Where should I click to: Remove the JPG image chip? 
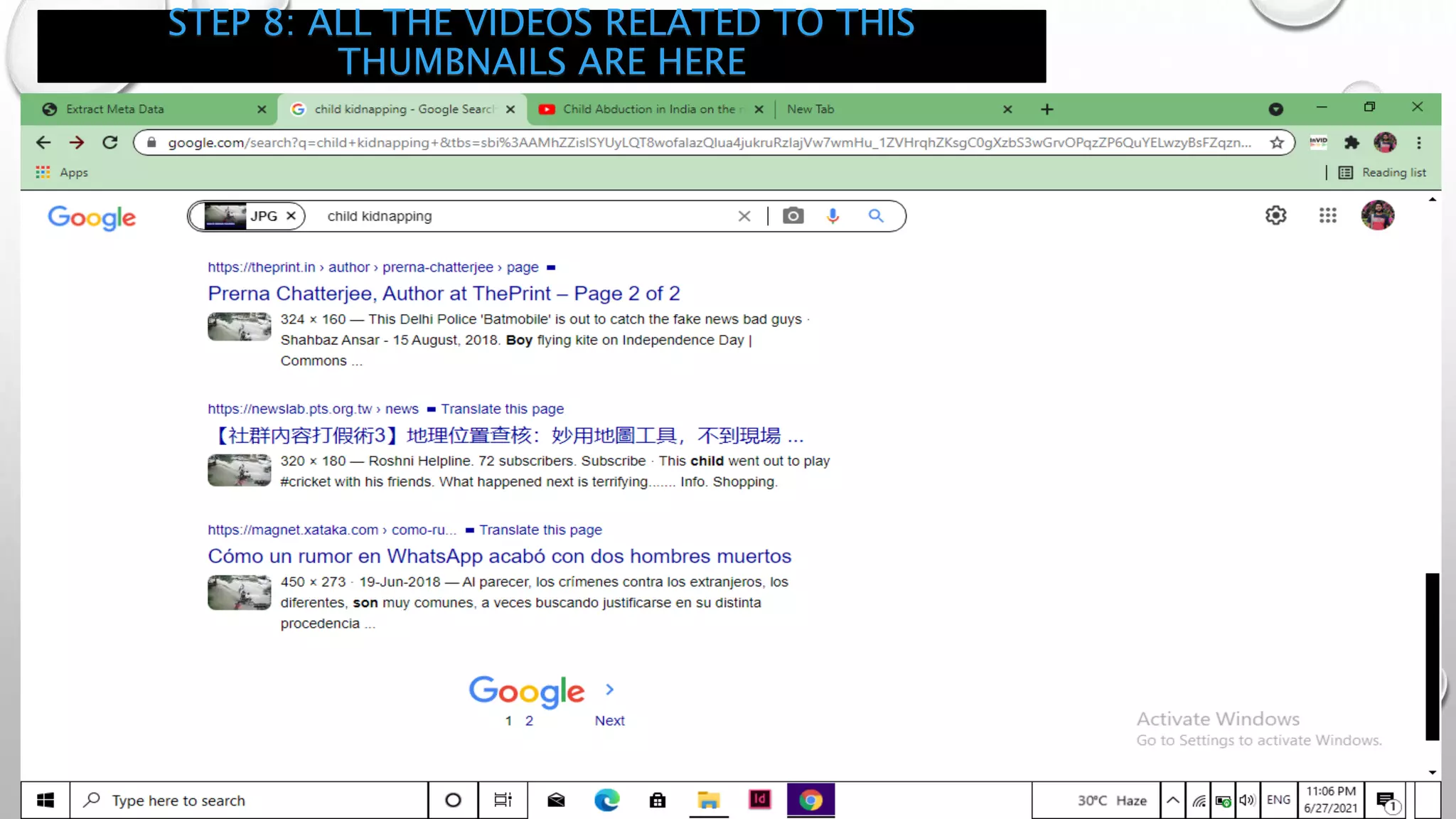pos(291,216)
